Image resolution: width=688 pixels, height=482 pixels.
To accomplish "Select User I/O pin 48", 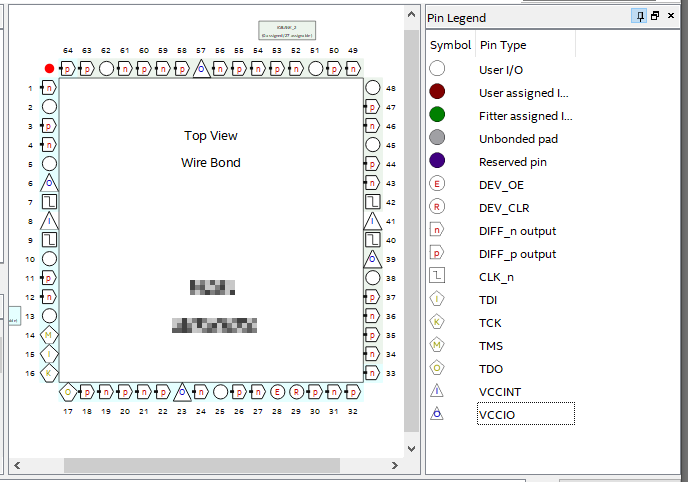I will pyautogui.click(x=373, y=88).
